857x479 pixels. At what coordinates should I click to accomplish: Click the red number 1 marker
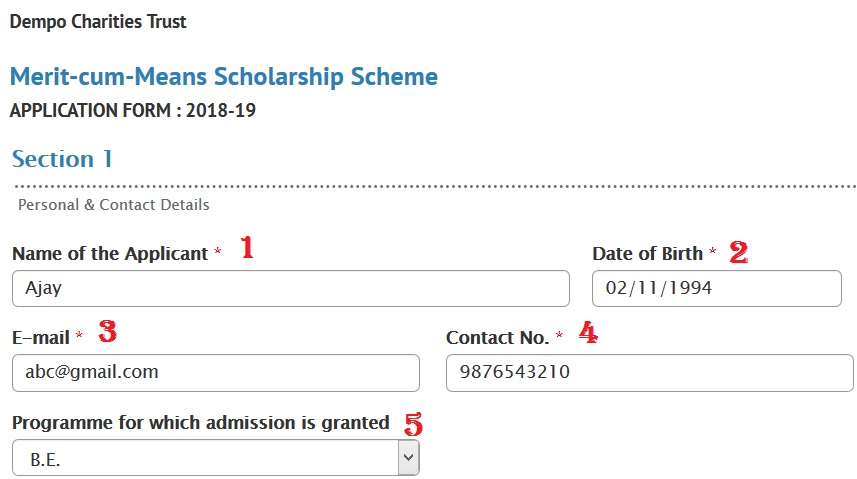click(x=247, y=249)
